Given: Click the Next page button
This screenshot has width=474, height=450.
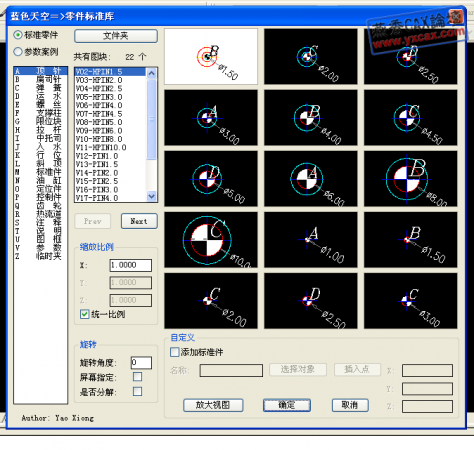Looking at the screenshot, I should click(139, 221).
